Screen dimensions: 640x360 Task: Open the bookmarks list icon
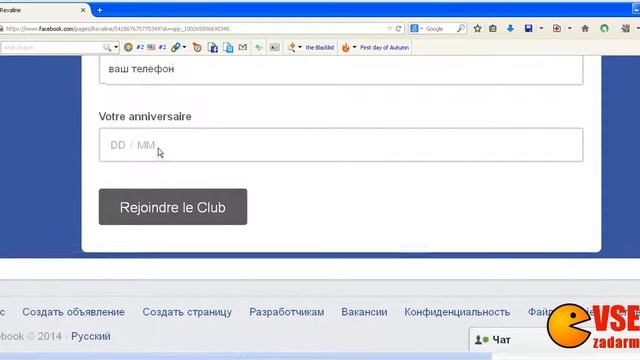tap(493, 29)
